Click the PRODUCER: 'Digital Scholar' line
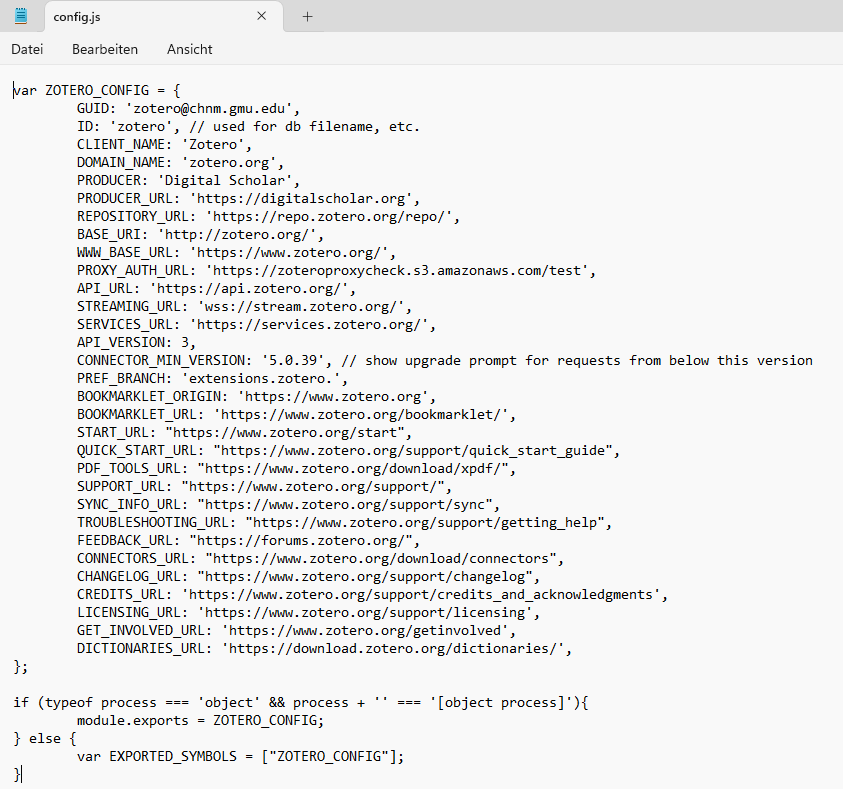Image resolution: width=843 pixels, height=789 pixels. 188,181
